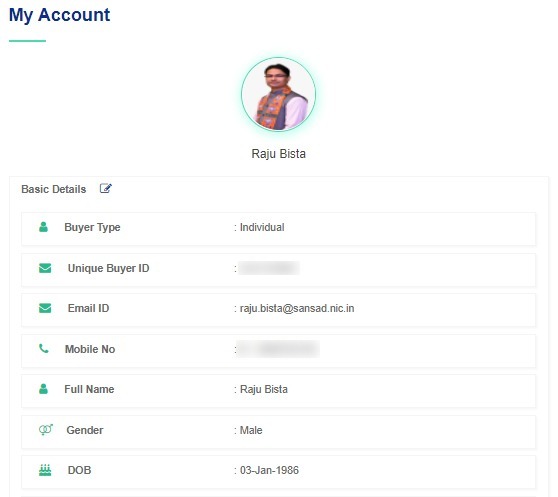Click the Mobile No label
558x497 pixels.
(90, 349)
